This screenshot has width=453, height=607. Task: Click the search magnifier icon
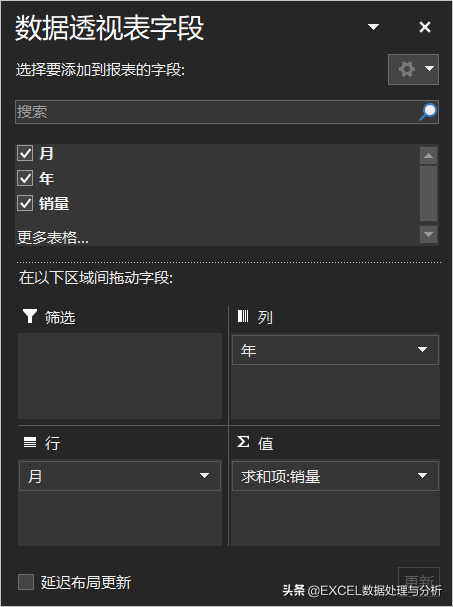tap(428, 112)
